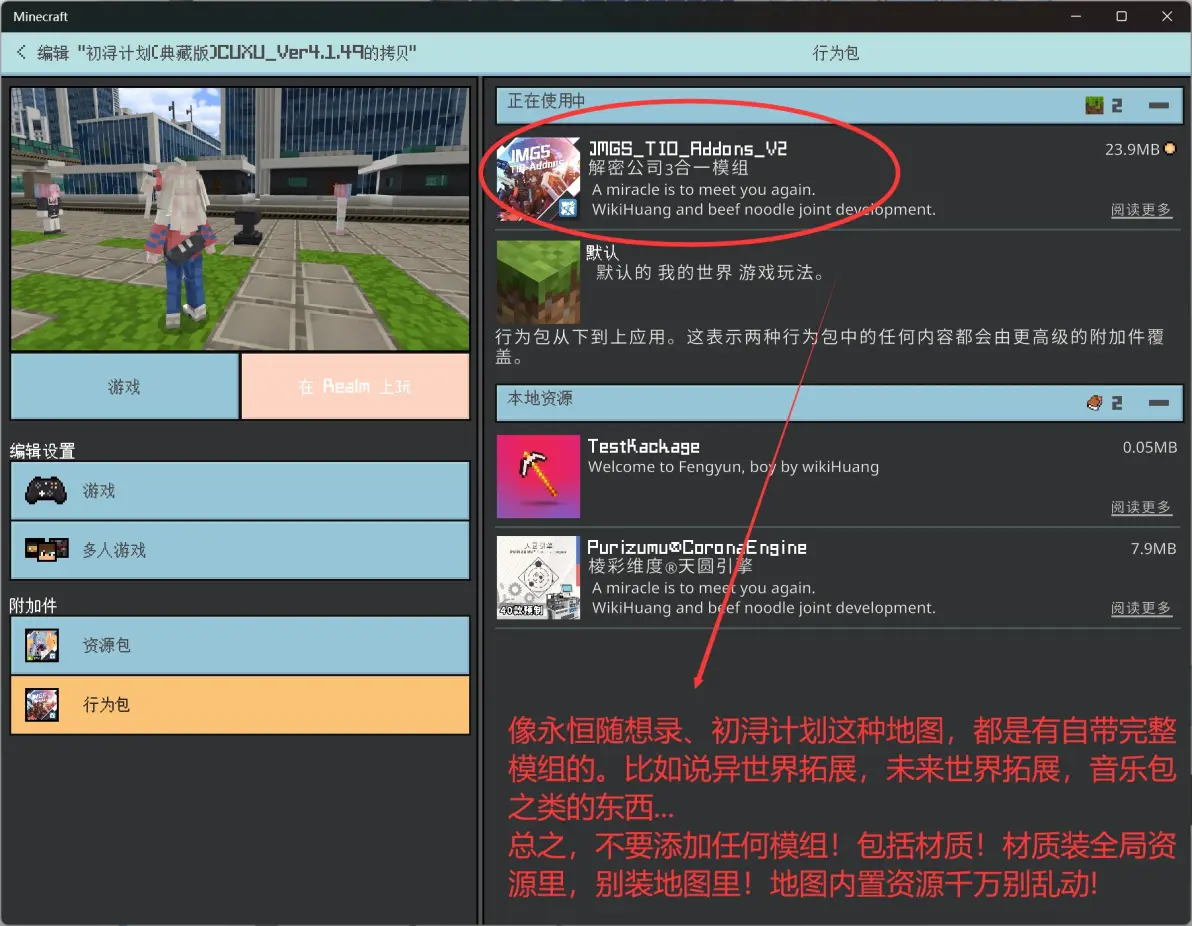Click the 解密公司3合一模组 subtitle
This screenshot has height=926, width=1192.
pyautogui.click(x=668, y=168)
